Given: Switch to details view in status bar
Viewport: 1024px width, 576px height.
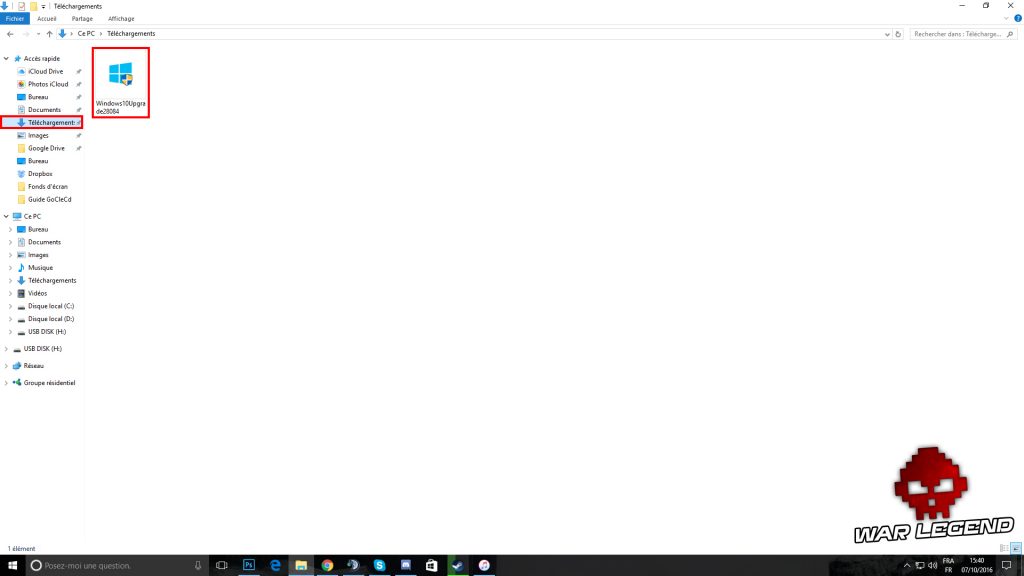Looking at the screenshot, I should tap(1004, 548).
